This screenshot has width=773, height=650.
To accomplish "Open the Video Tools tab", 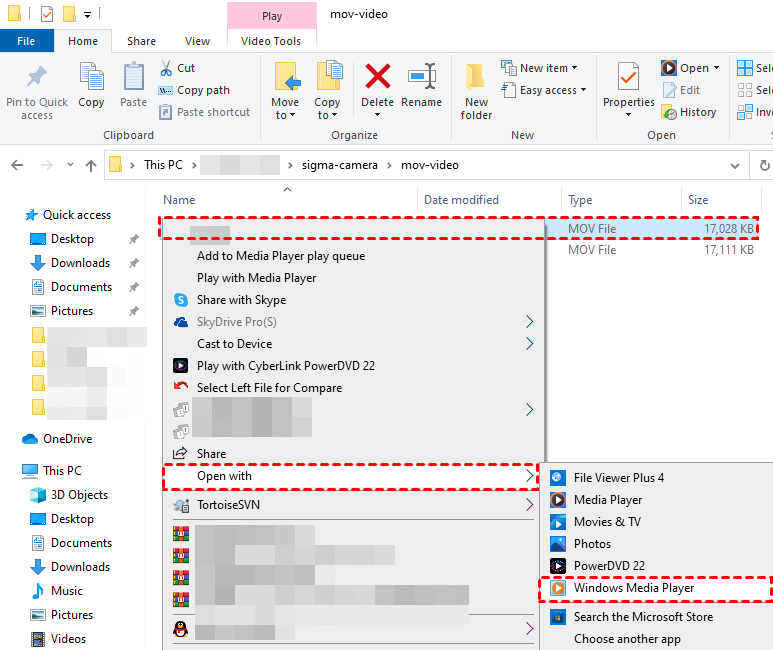I will 271,41.
